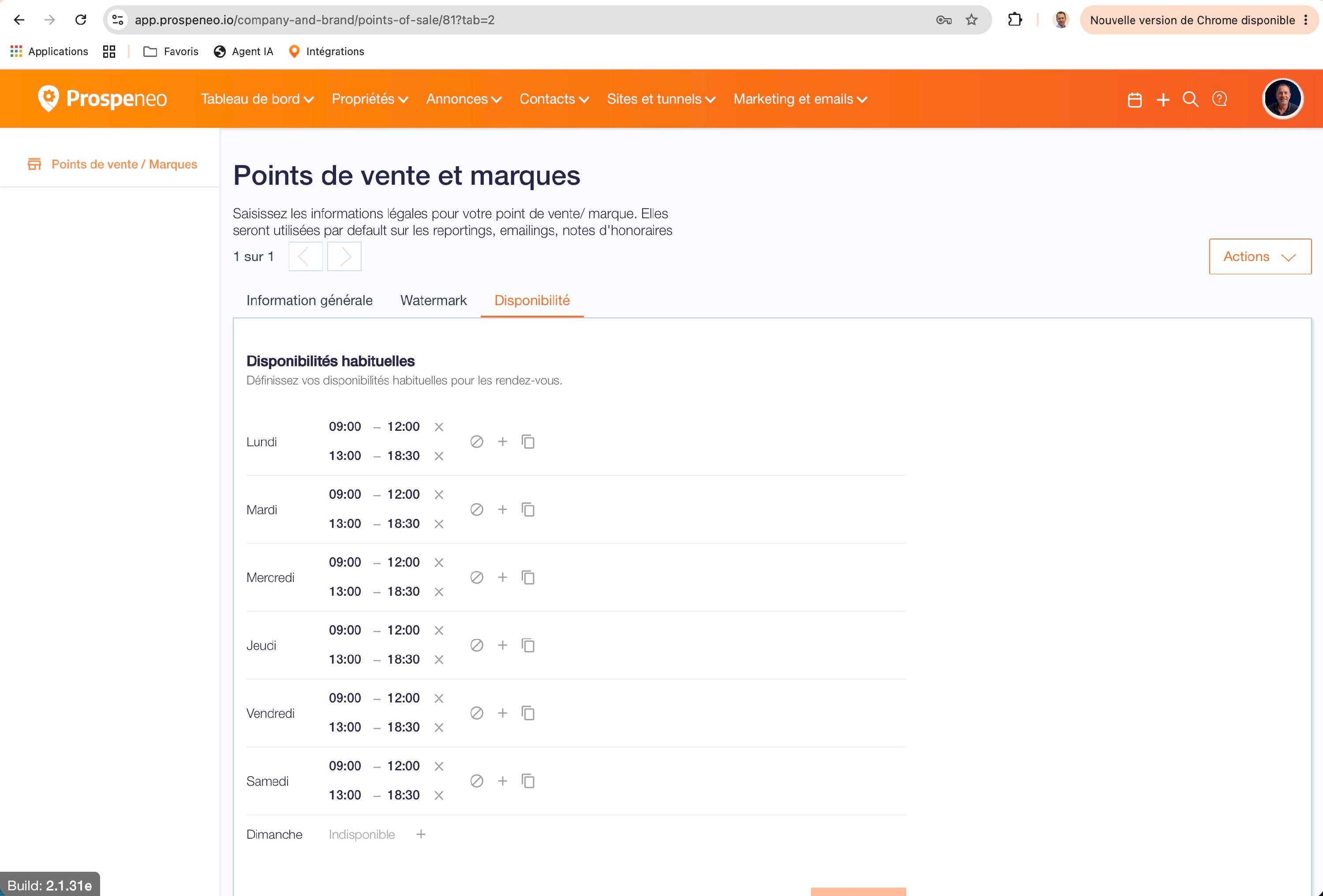
Task: Expand the Tableau de bord menu
Action: point(257,99)
